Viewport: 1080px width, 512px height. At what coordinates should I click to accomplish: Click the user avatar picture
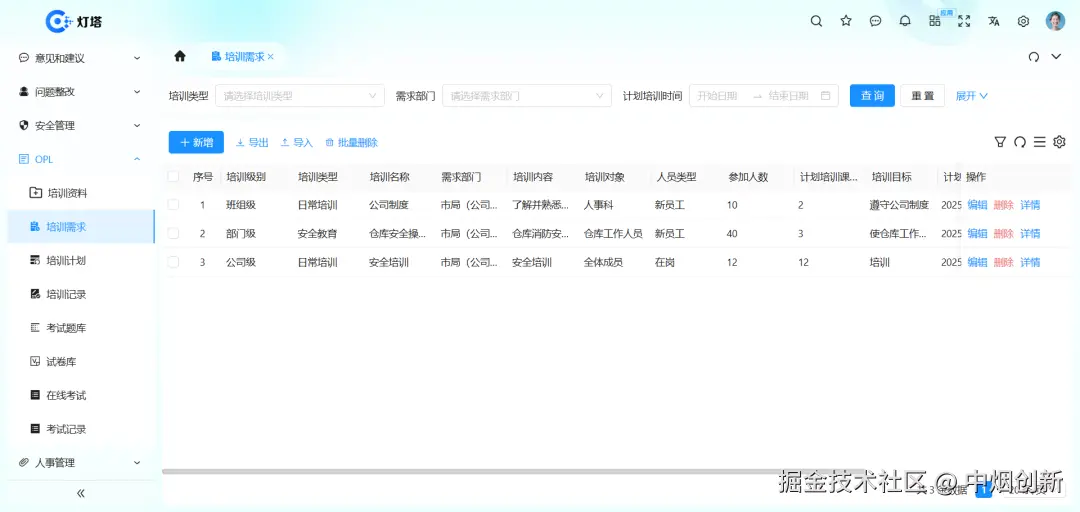pyautogui.click(x=1055, y=21)
